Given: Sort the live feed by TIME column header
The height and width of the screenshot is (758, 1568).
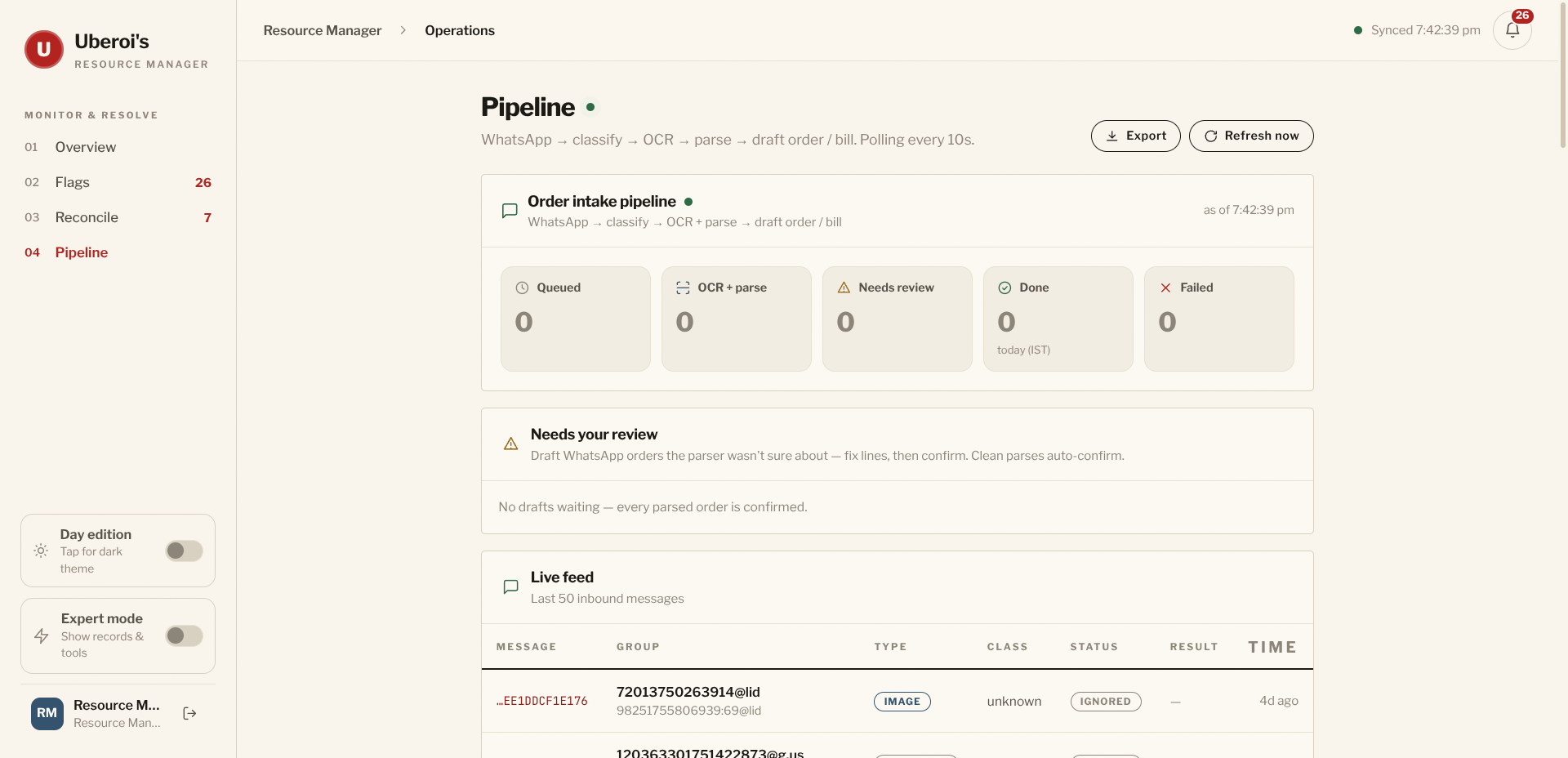Looking at the screenshot, I should (1272, 647).
